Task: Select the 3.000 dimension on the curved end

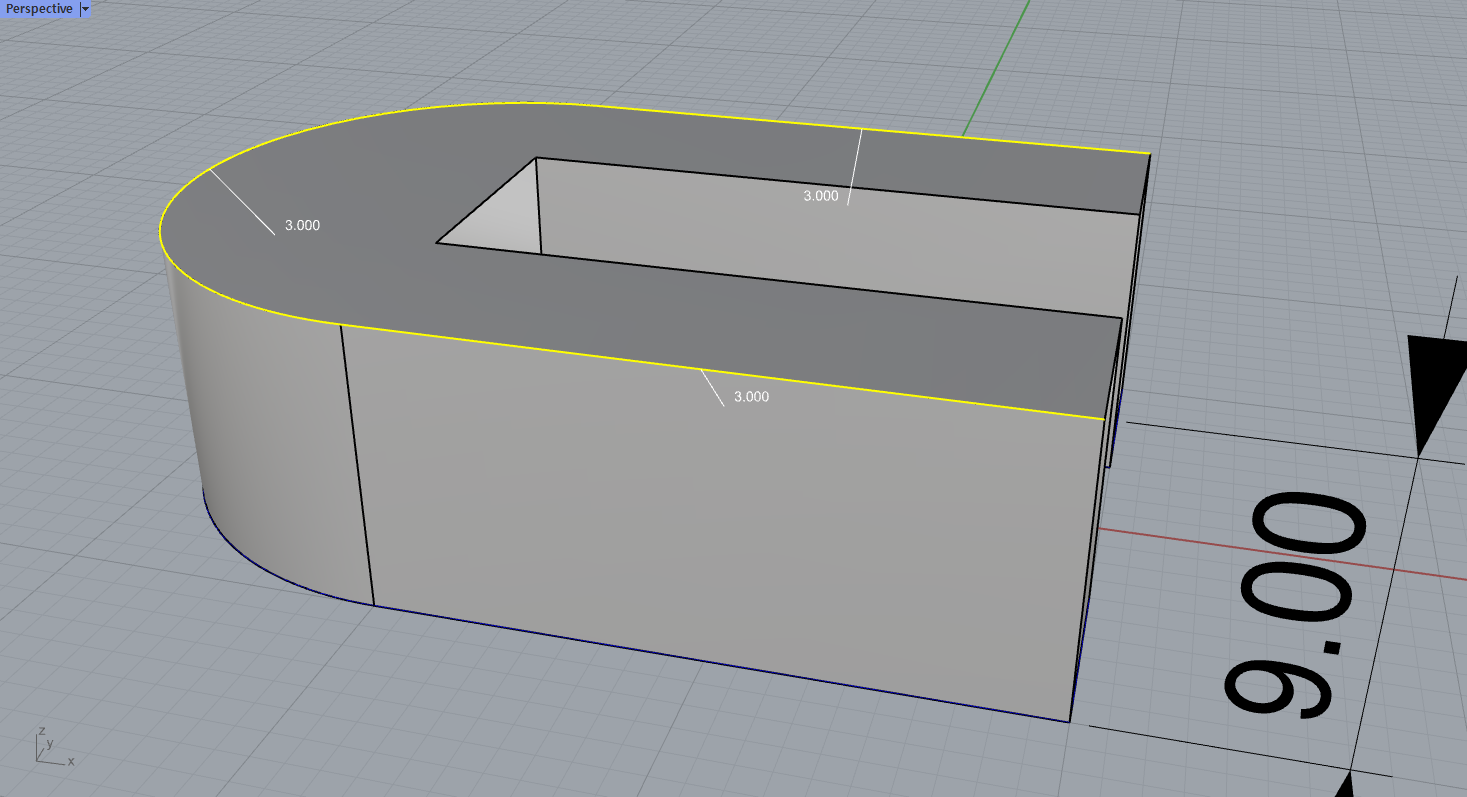Action: coord(302,225)
